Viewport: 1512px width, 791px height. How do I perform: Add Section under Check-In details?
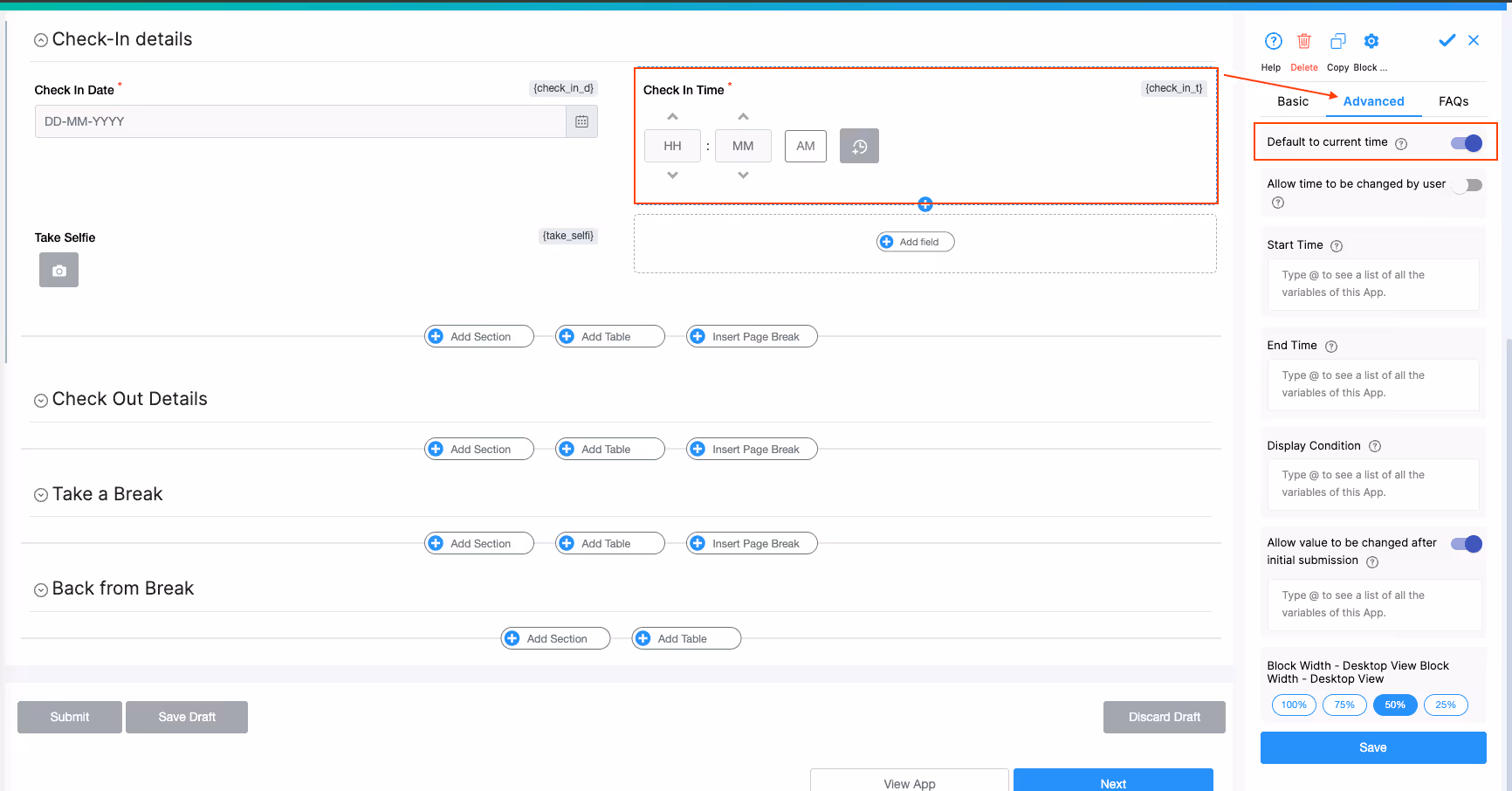tap(479, 336)
